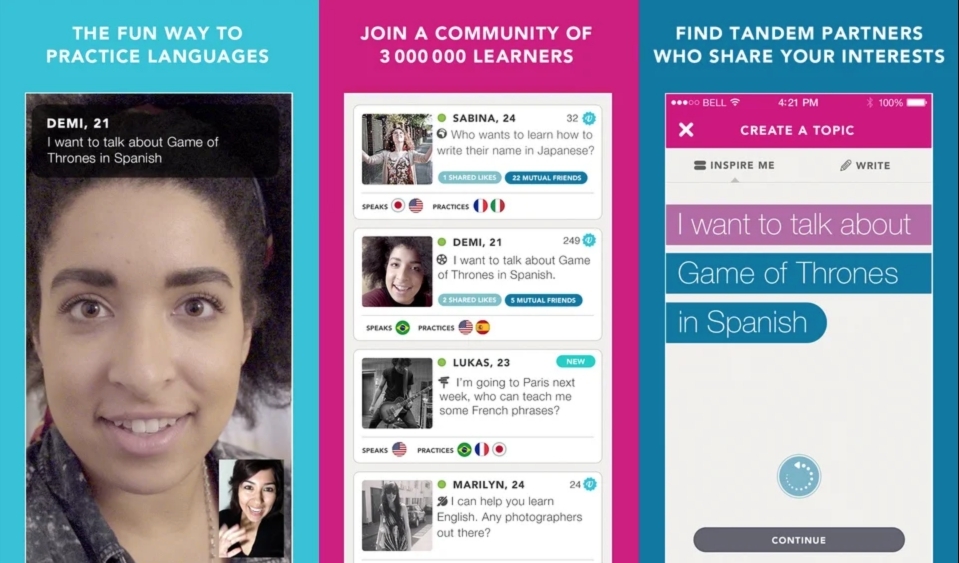Click the French flag in Lukas practices

[482, 449]
